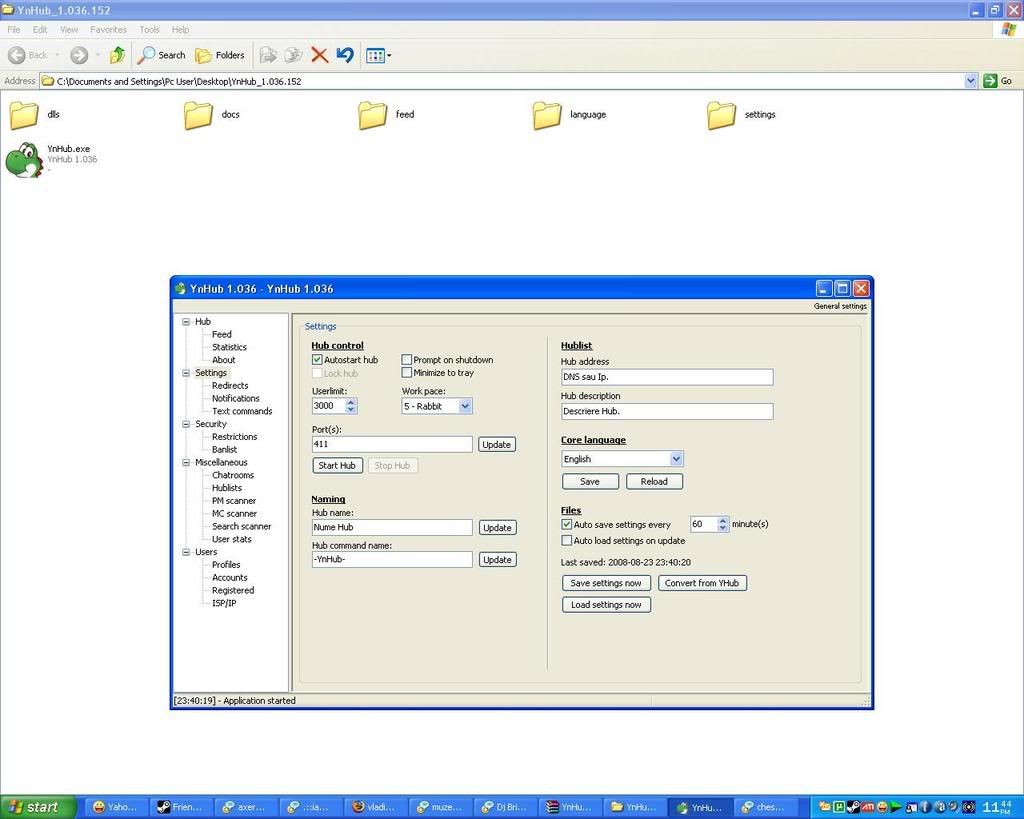Open the Search pane in Explorer toolbar
This screenshot has height=819, width=1024.
[x=161, y=56]
